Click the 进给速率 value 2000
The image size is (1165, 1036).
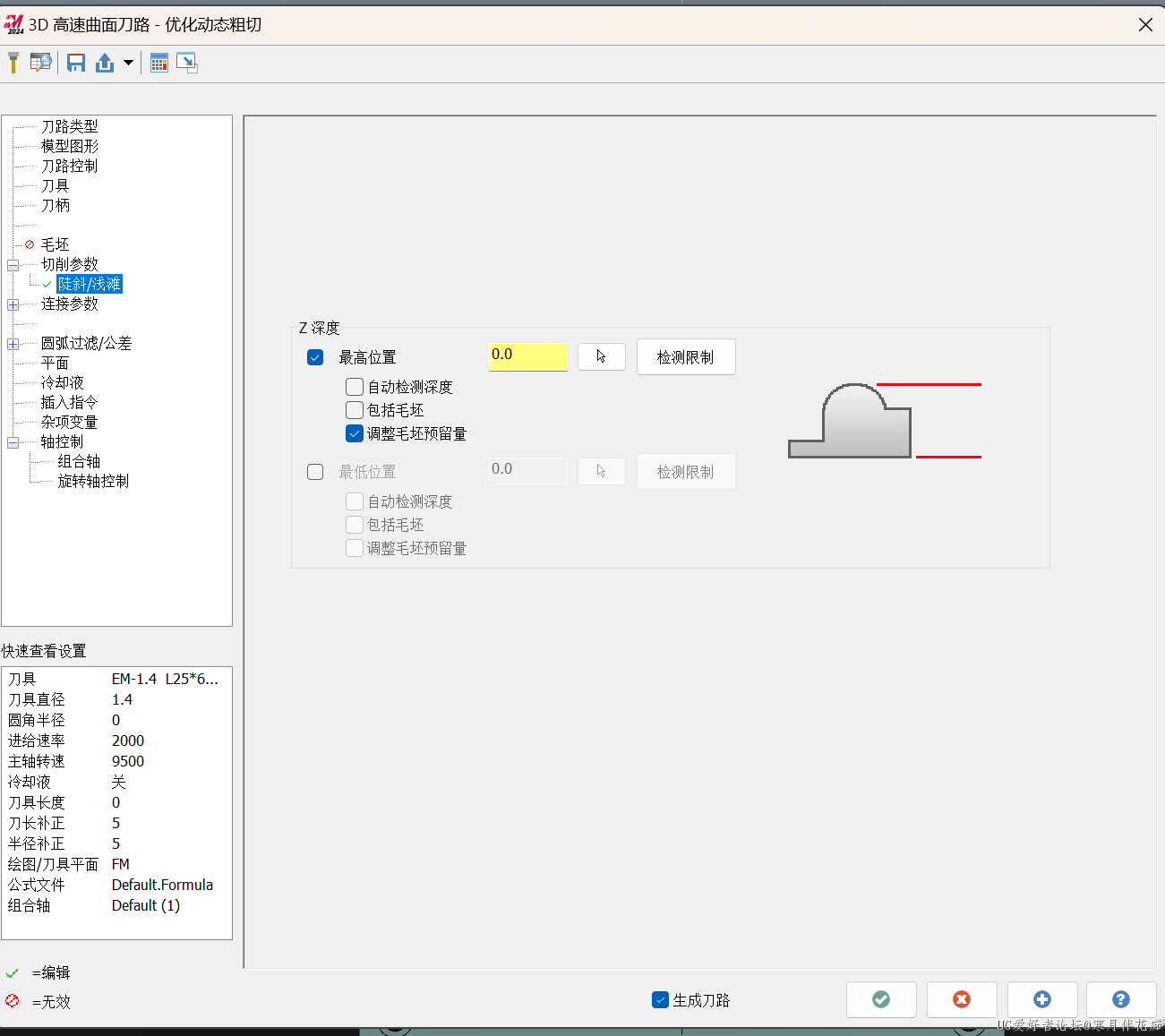coord(128,741)
